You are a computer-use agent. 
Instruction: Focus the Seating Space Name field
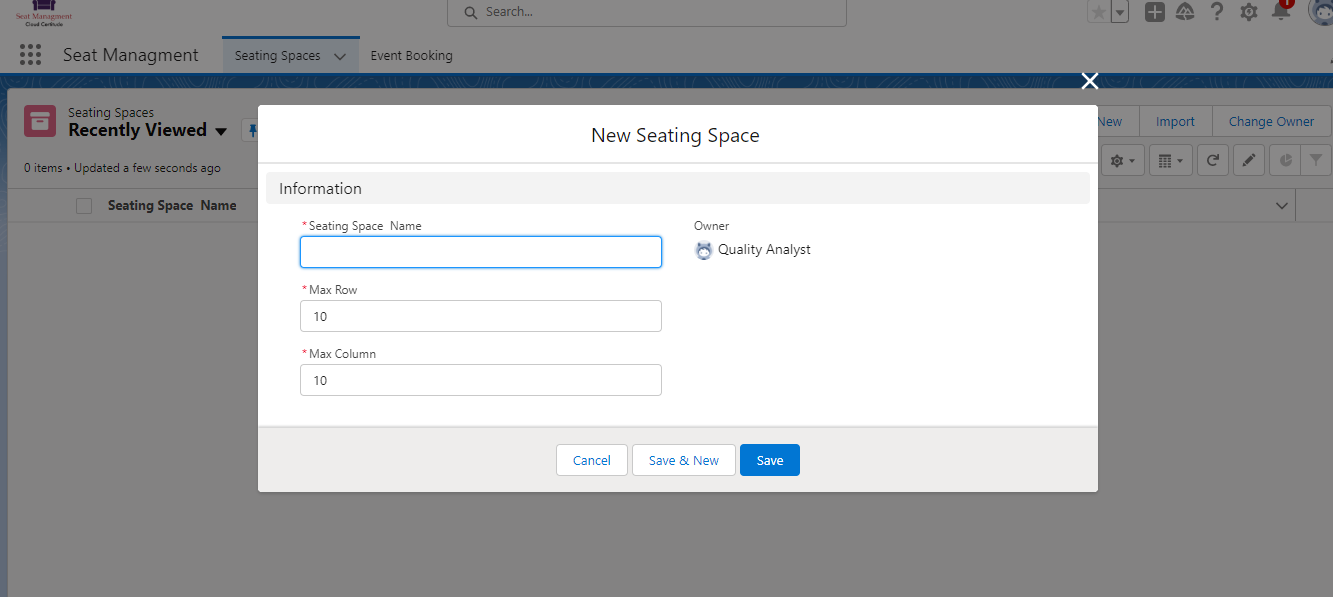(x=480, y=252)
